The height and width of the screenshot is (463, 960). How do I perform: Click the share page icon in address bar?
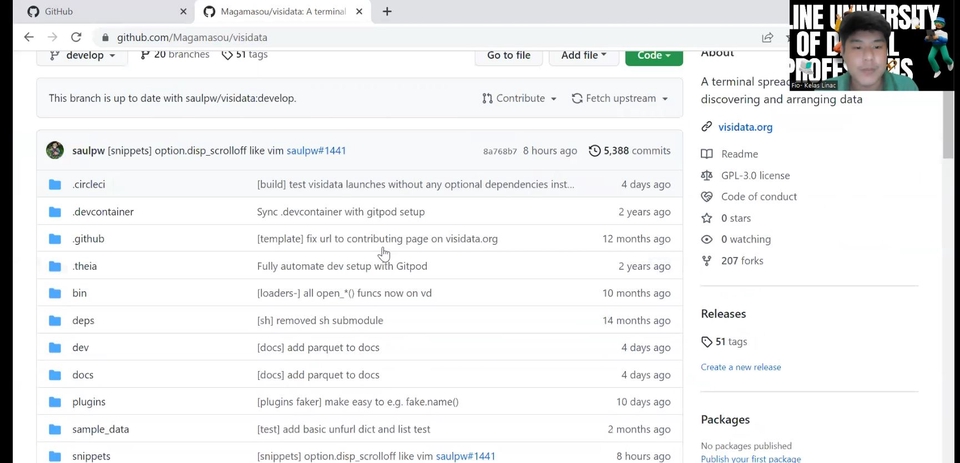767,37
